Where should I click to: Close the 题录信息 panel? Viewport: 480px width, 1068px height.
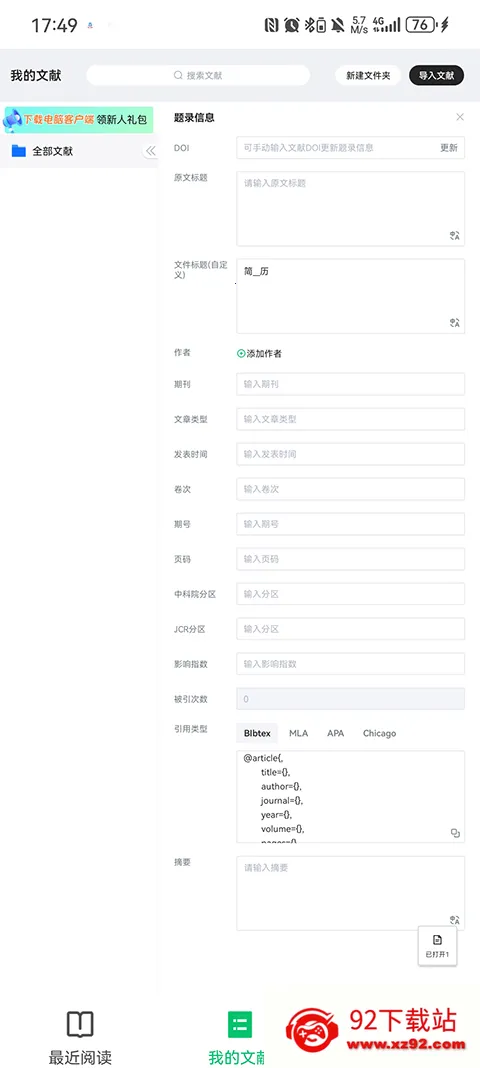(460, 117)
